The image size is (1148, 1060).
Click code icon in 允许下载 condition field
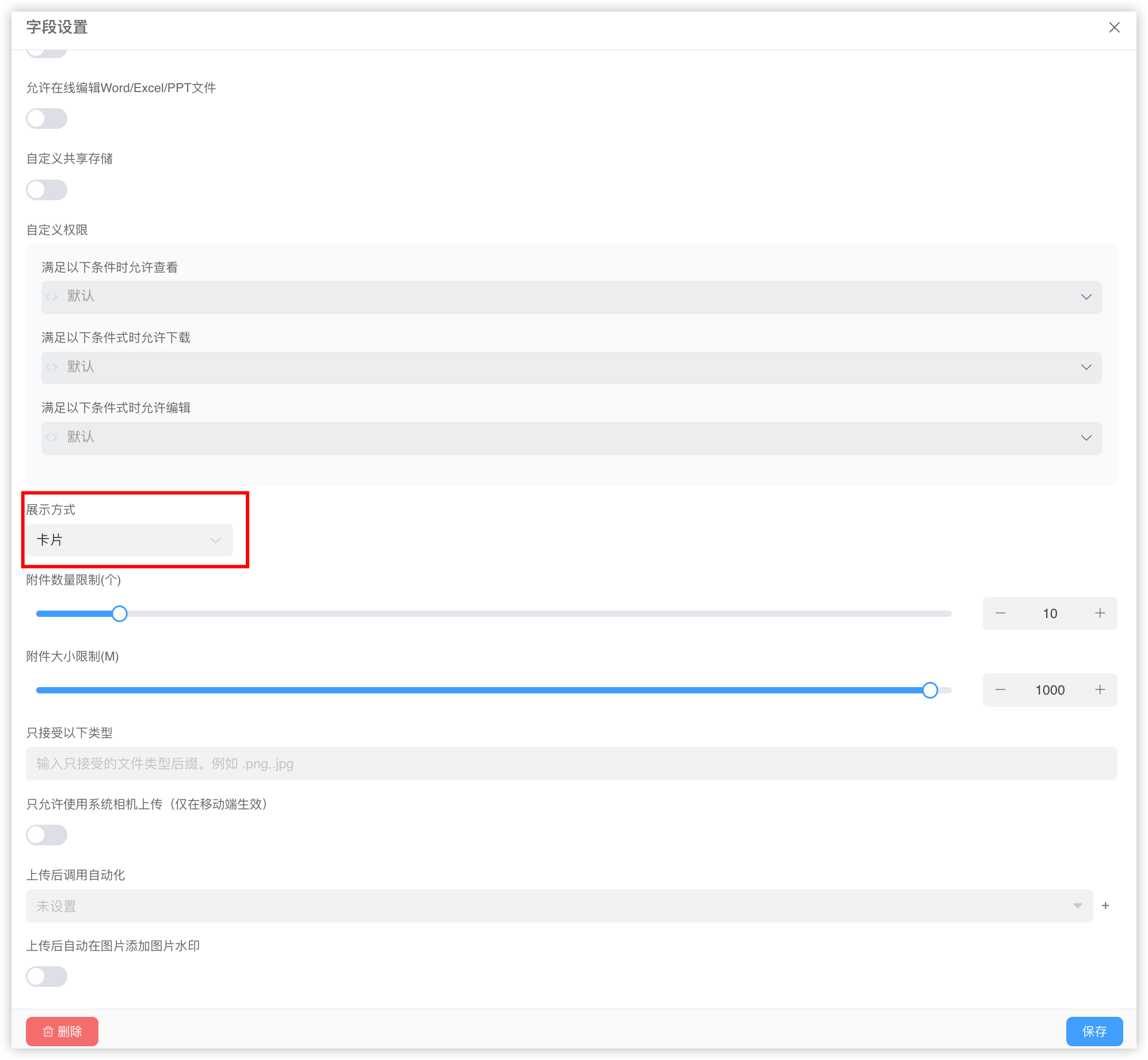pyautogui.click(x=52, y=367)
